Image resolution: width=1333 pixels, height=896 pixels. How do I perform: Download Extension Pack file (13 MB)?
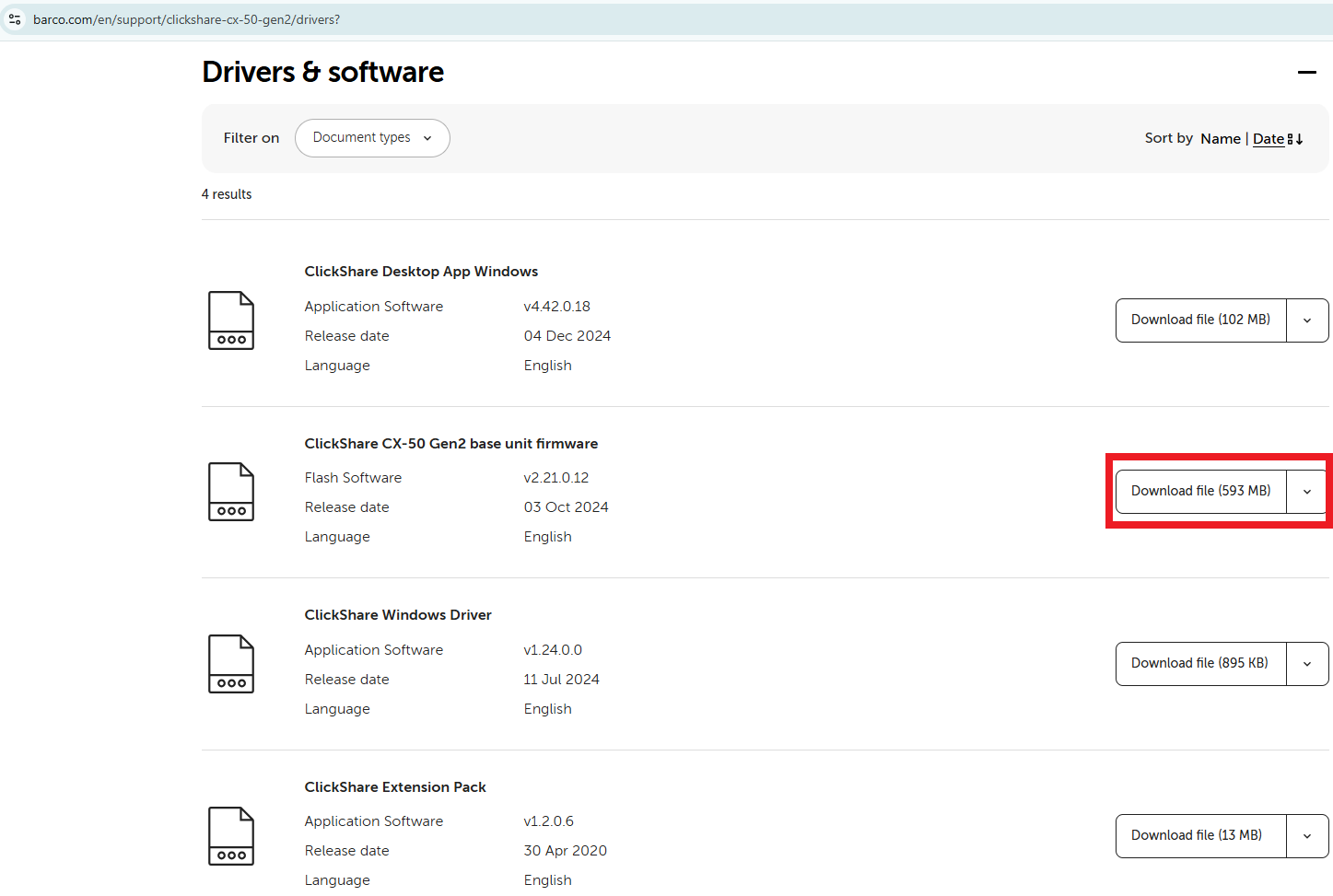click(1200, 836)
